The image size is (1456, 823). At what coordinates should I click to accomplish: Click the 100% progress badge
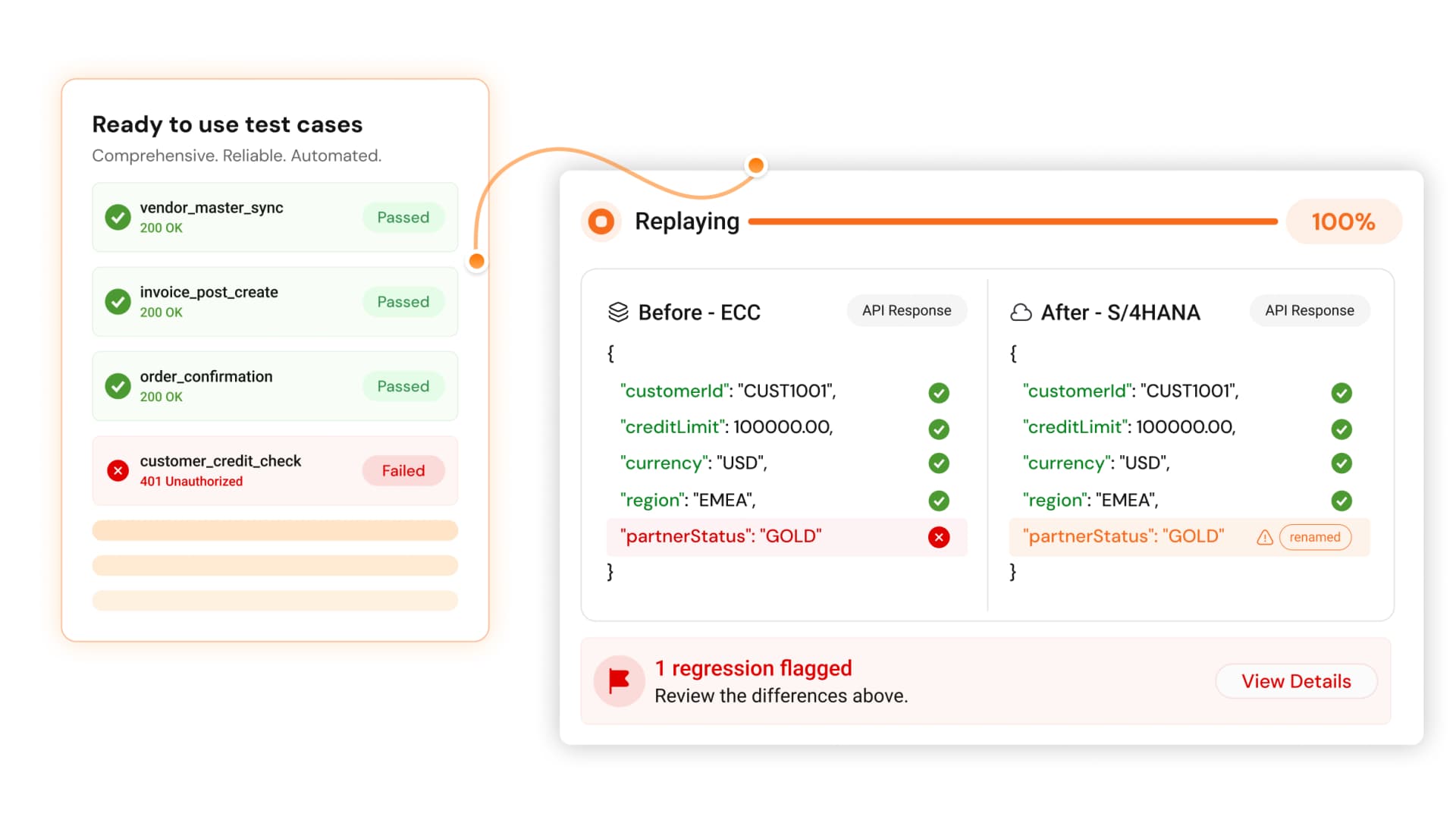[1343, 221]
